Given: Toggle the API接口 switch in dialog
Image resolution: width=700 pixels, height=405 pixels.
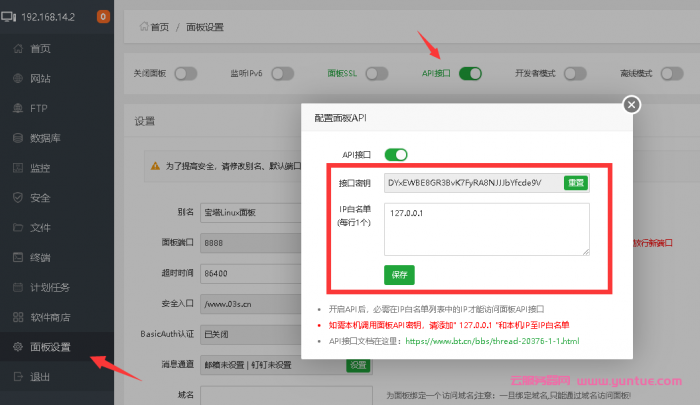Looking at the screenshot, I should (396, 154).
